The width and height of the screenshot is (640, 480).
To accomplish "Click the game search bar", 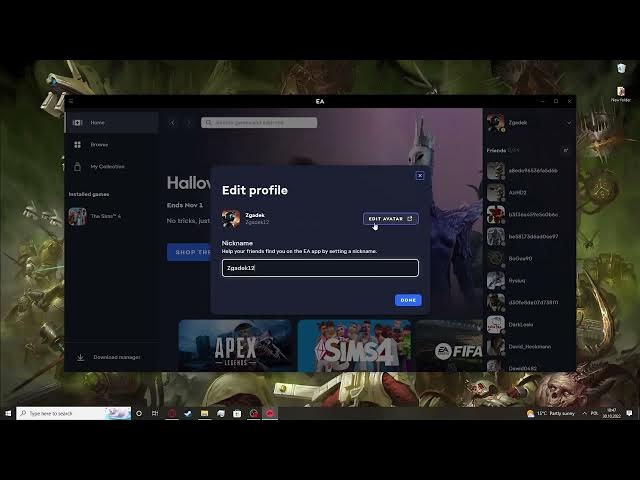I will 260,123.
